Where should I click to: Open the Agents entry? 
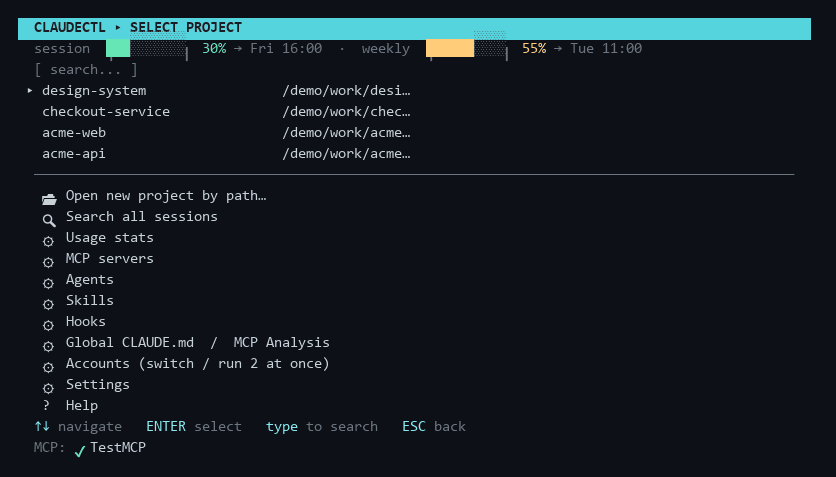point(90,280)
